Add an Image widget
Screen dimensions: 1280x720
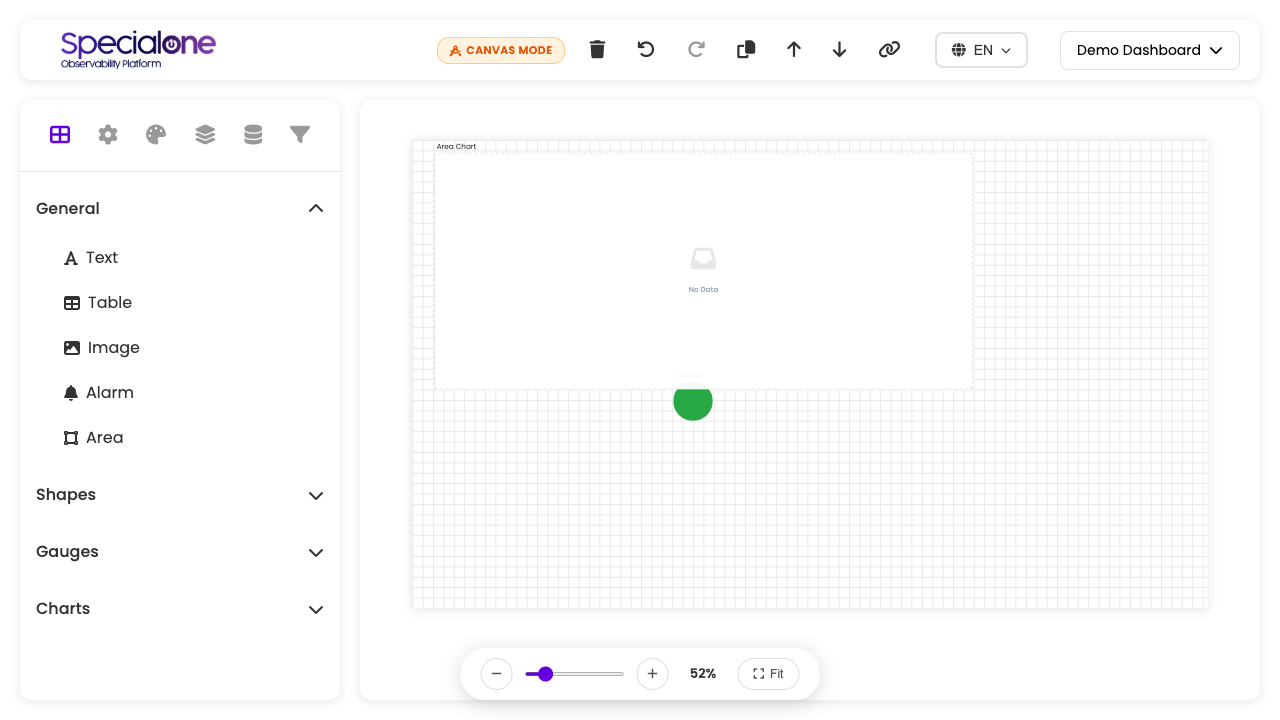point(102,348)
